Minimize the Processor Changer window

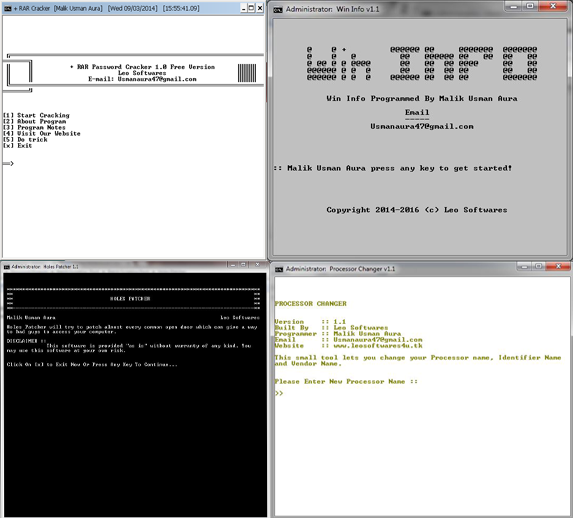[x=524, y=267]
